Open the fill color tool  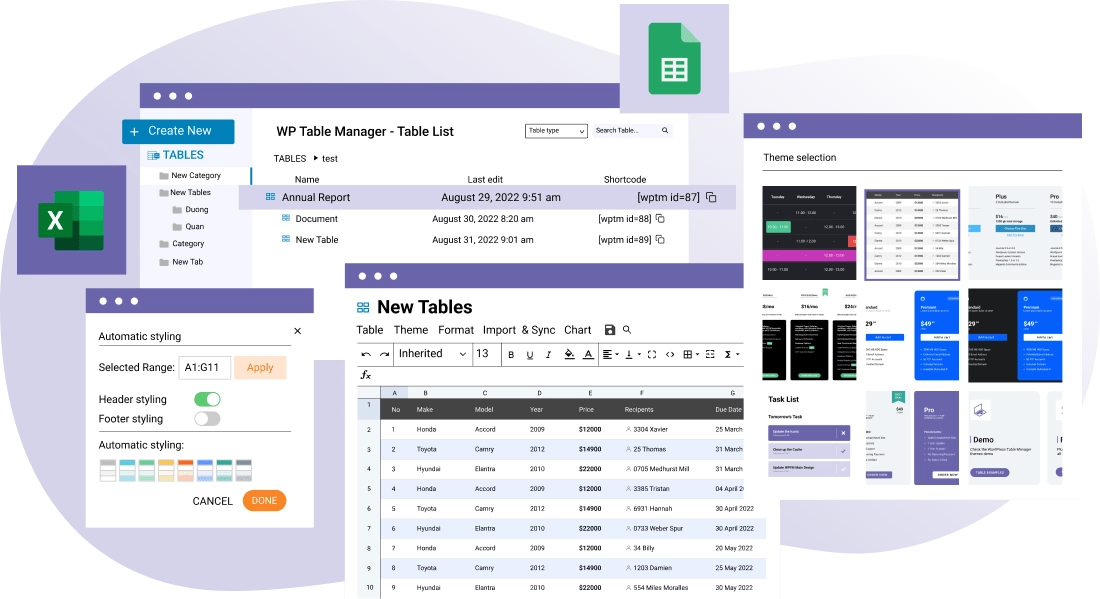[x=569, y=353]
